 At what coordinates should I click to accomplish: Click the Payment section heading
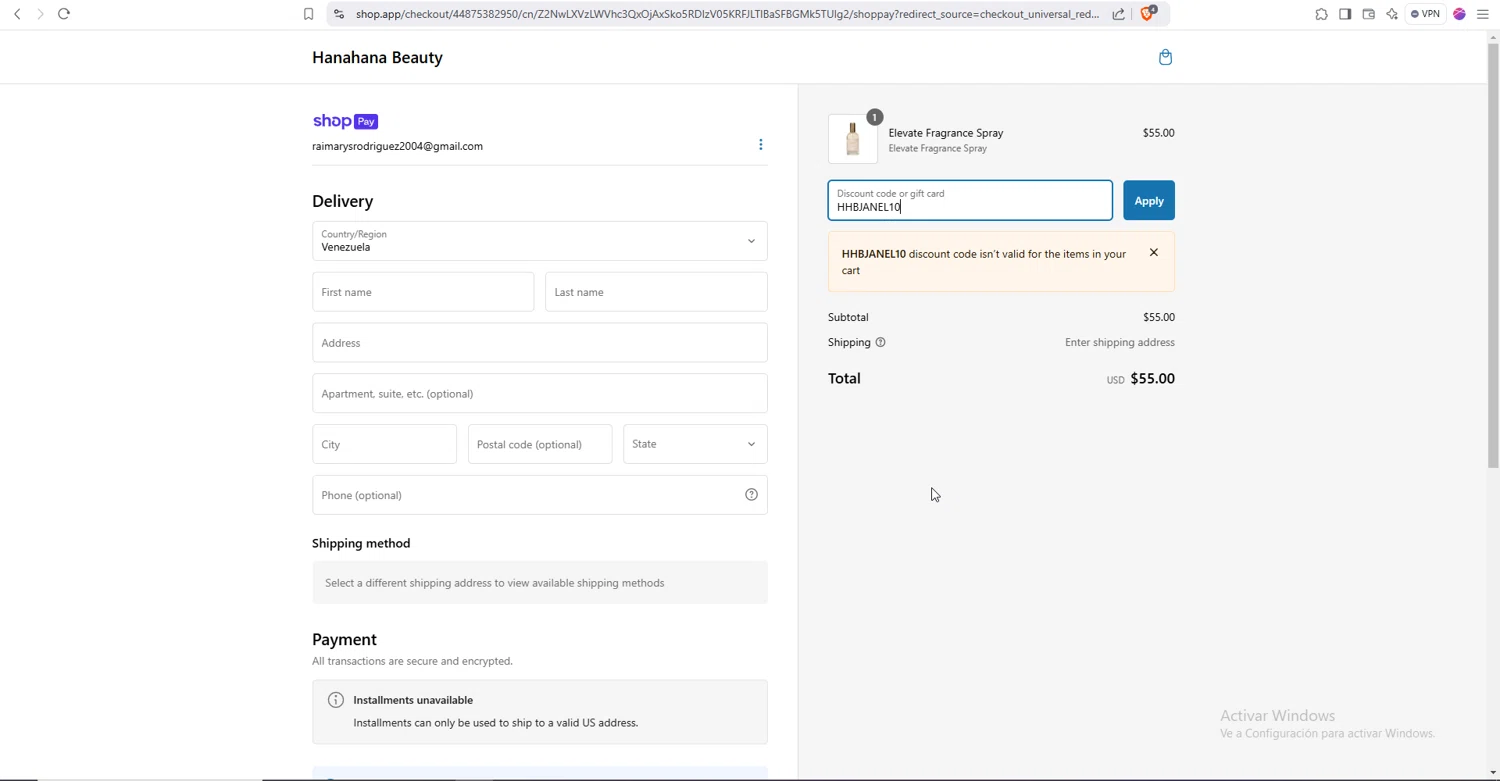click(344, 640)
